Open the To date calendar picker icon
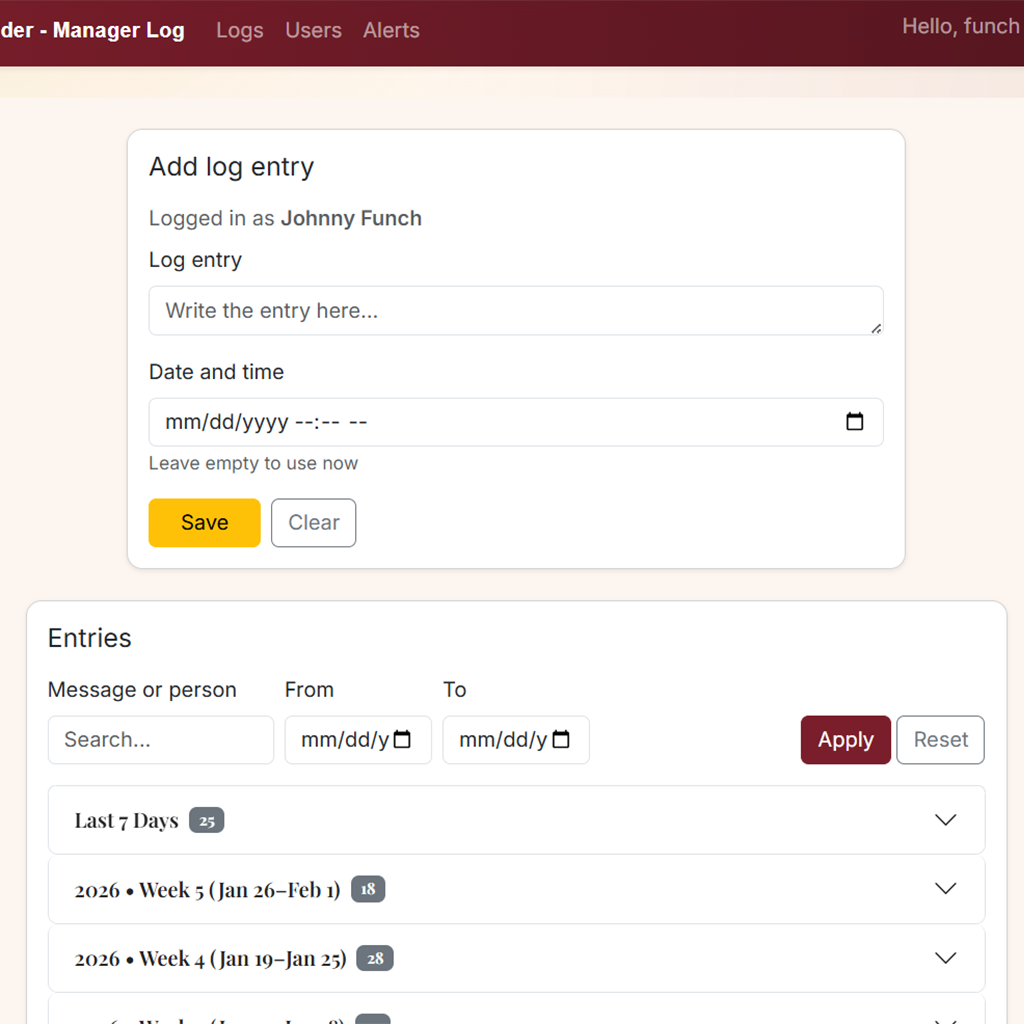This screenshot has height=1024, width=1024. click(x=561, y=740)
